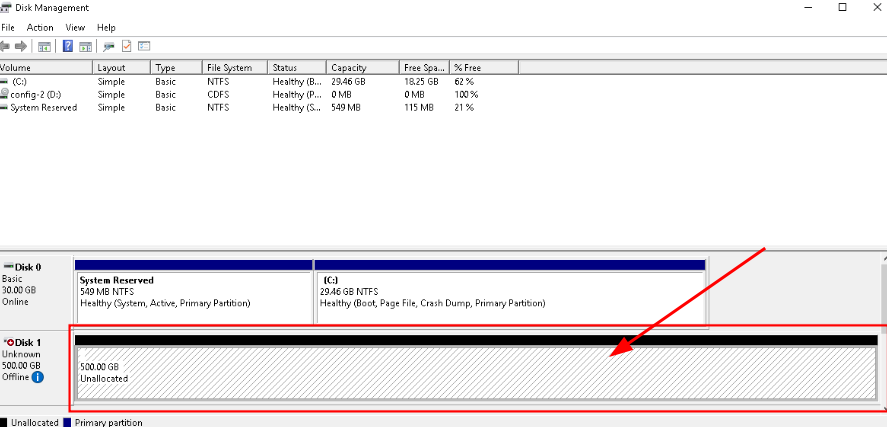The height and width of the screenshot is (427, 887).
Task: Toggle the Show/Hide Action Pane icon
Action: (85, 46)
